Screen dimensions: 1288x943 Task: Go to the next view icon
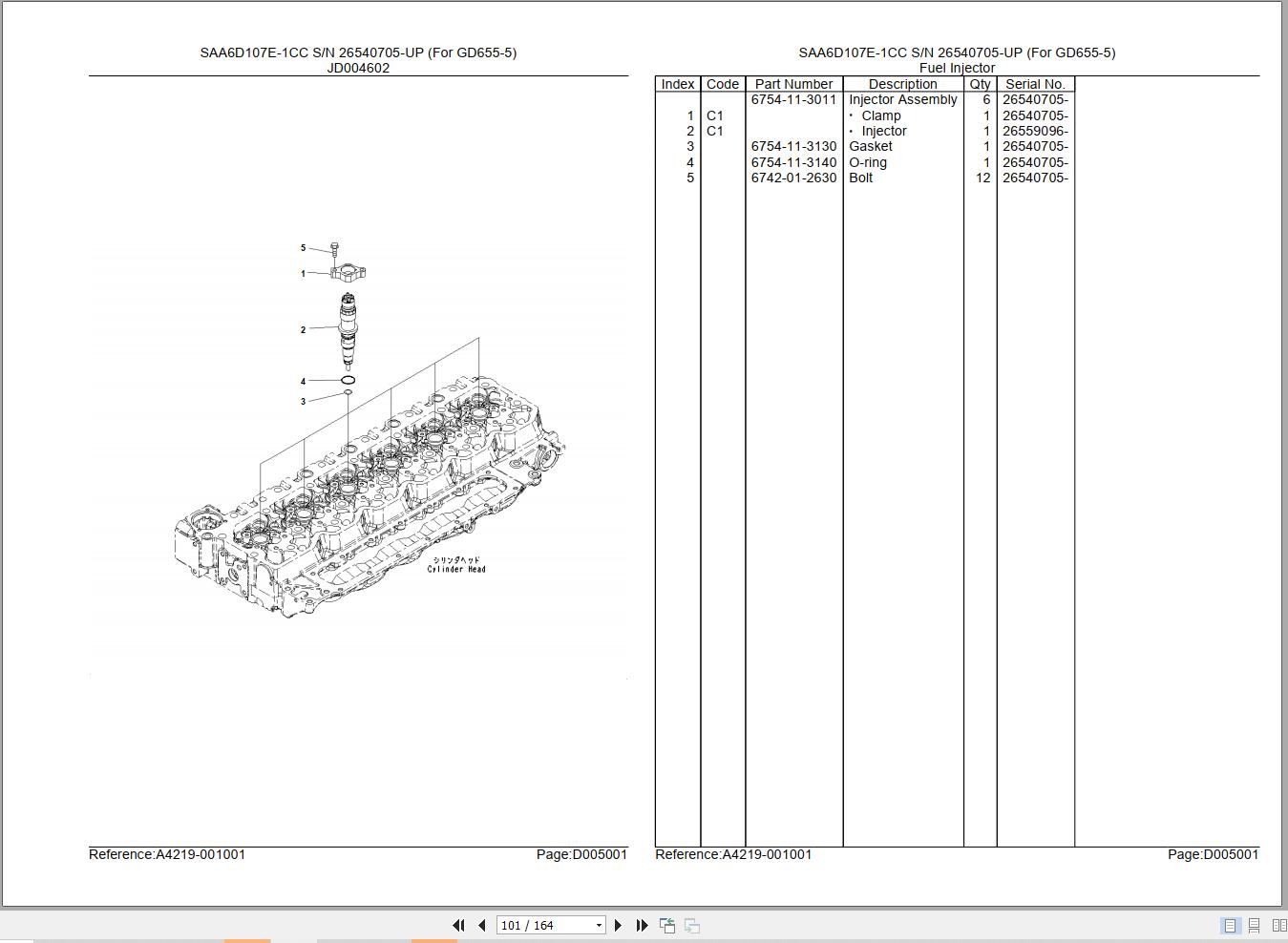click(690, 925)
